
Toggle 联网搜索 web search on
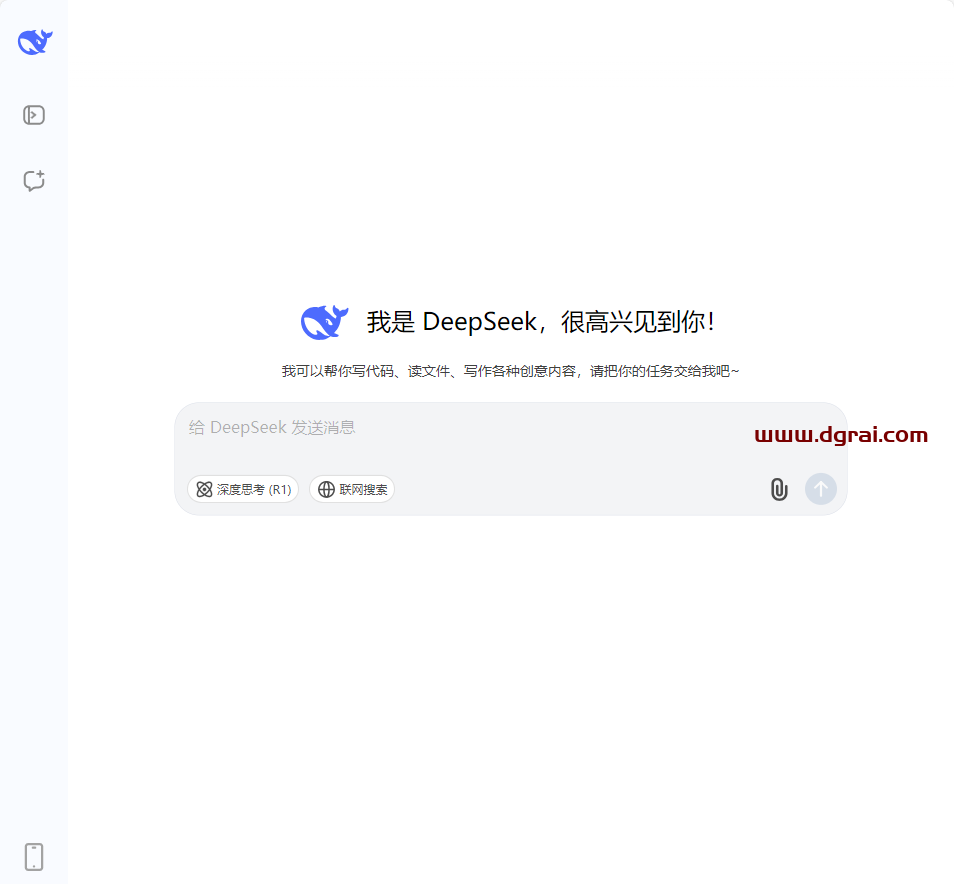(352, 490)
